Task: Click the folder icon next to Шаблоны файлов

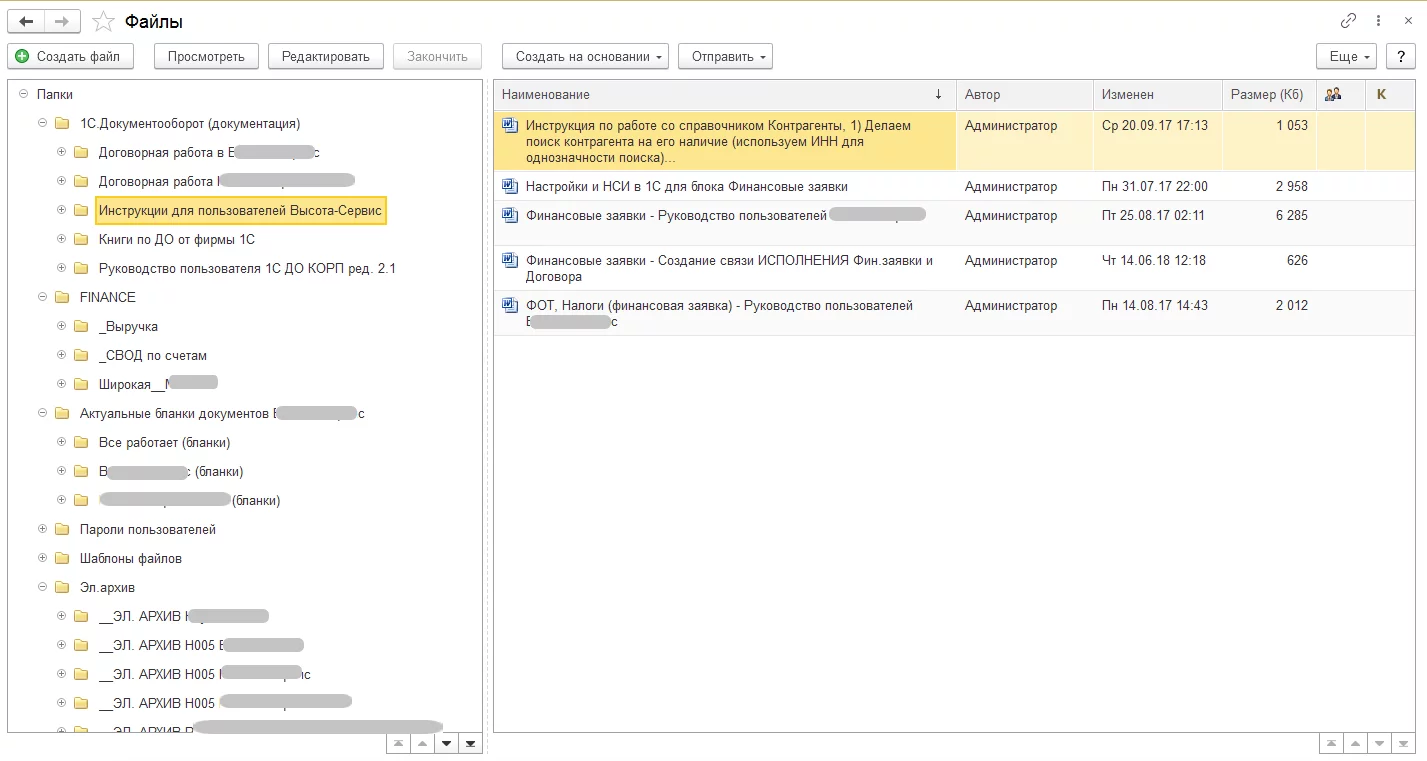Action: 62,558
